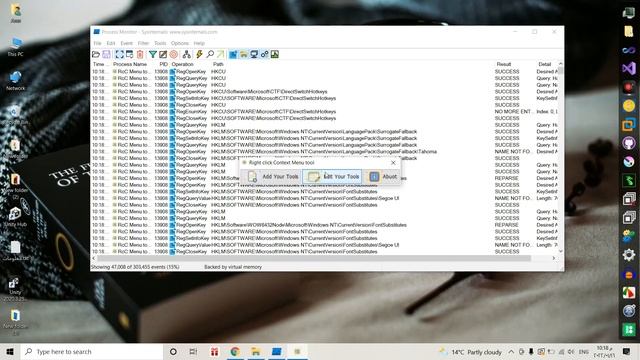Viewport: 640px width, 360px height.
Task: Click the Unity Hub desktop icon
Action: pyautogui.click(x=15, y=217)
